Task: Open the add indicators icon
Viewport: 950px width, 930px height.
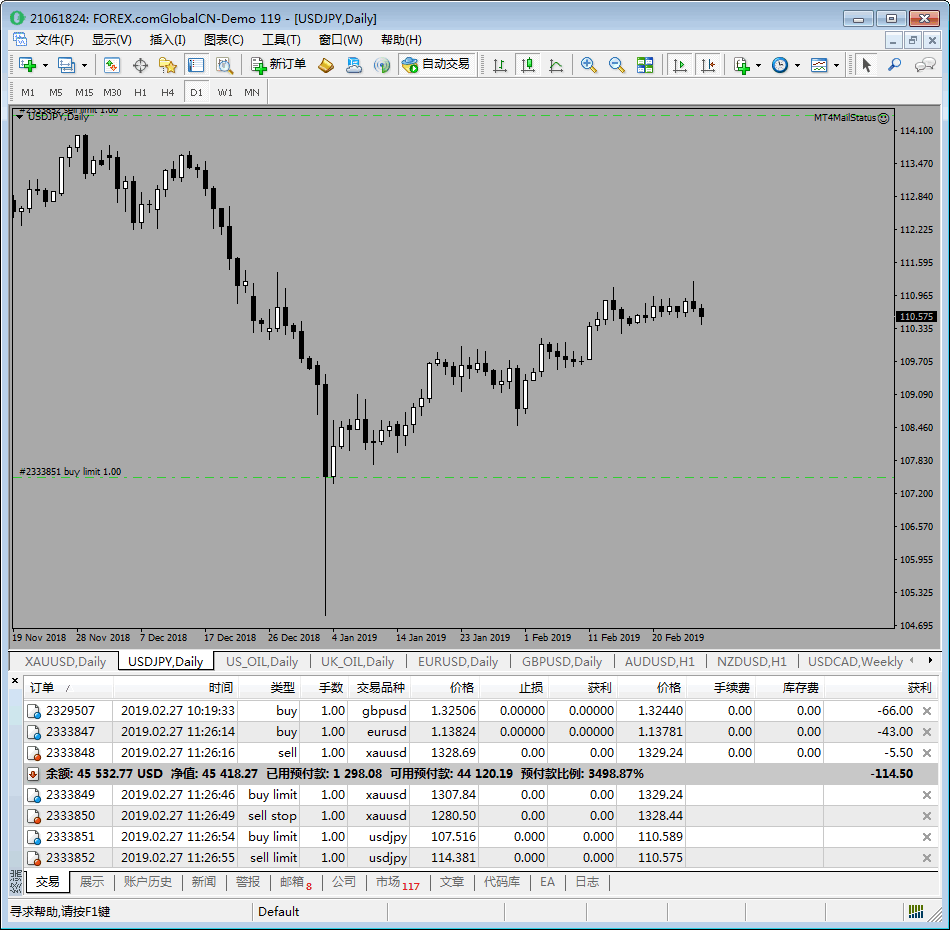Action: coord(742,65)
